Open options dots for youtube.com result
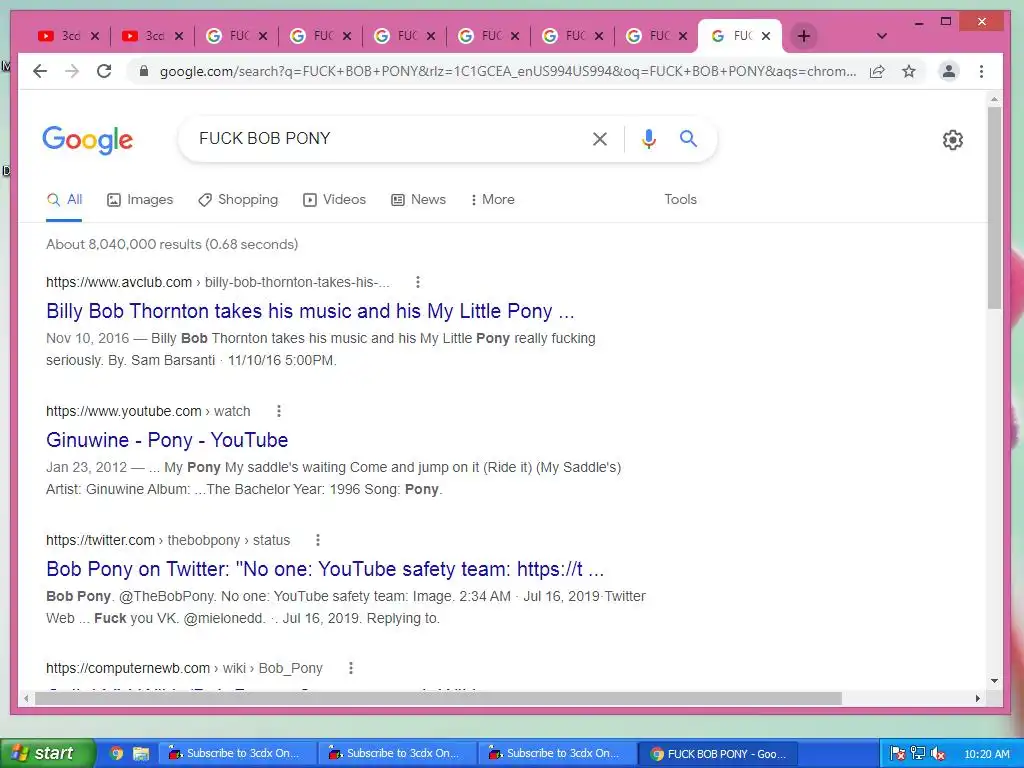Screen dimensions: 1024x768 tap(279, 411)
